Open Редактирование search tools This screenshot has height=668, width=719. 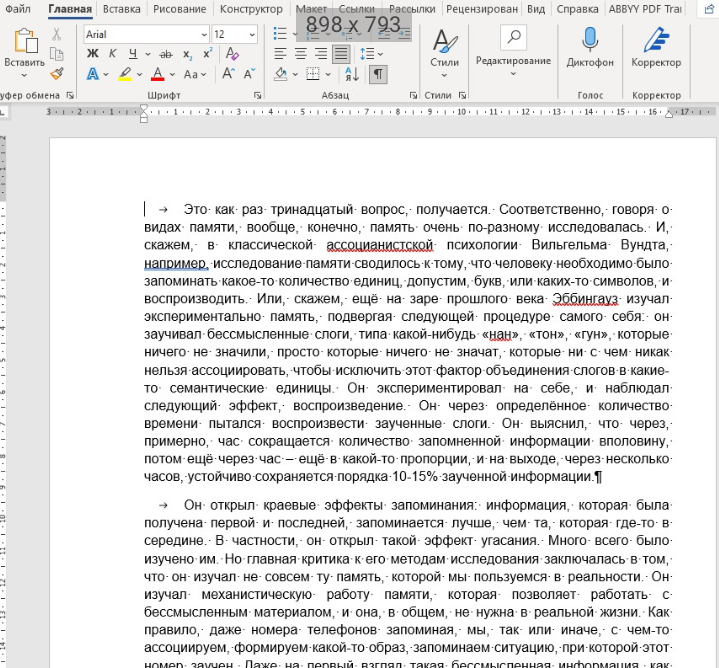pyautogui.click(x=513, y=51)
